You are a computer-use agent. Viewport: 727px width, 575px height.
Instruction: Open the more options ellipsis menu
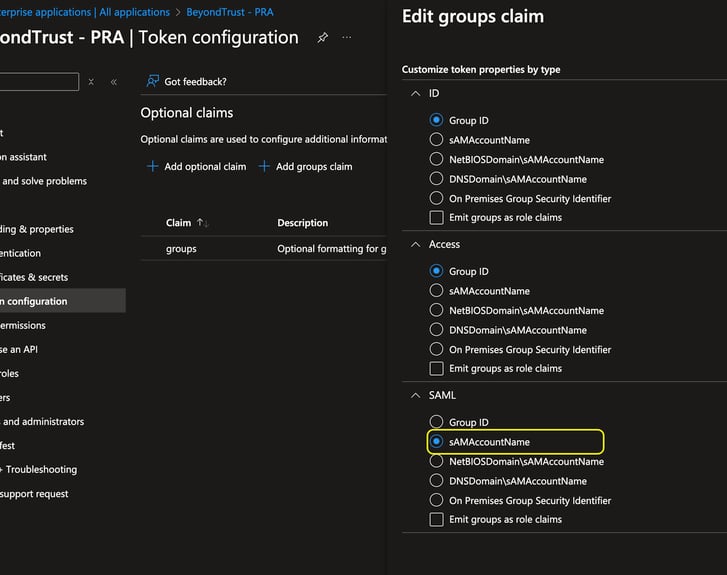point(346,38)
